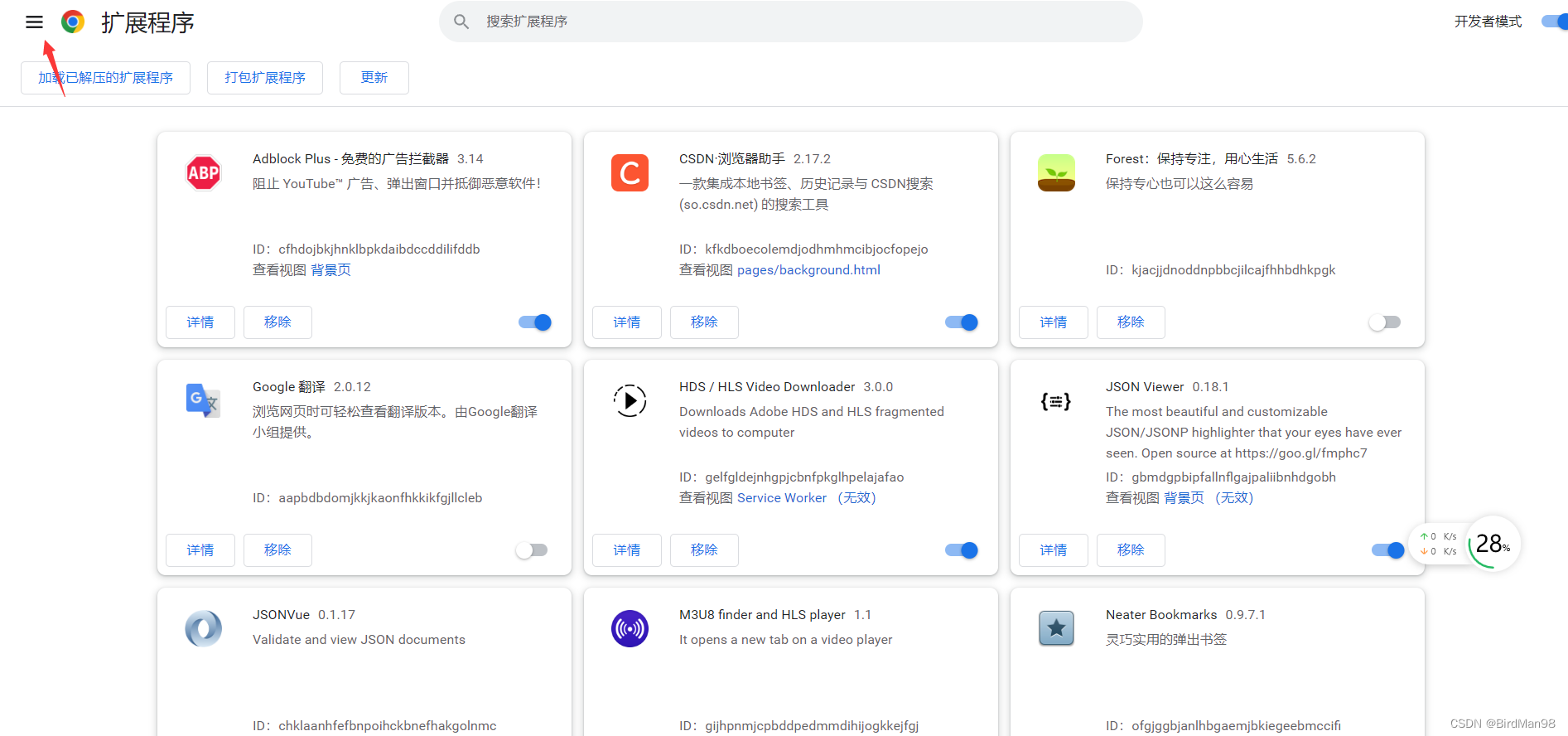The image size is (1568, 736).
Task: Click JSON Viewer ID gbmdgpbipfallnflgajpaliibnhdgobh text
Action: (x=1221, y=477)
